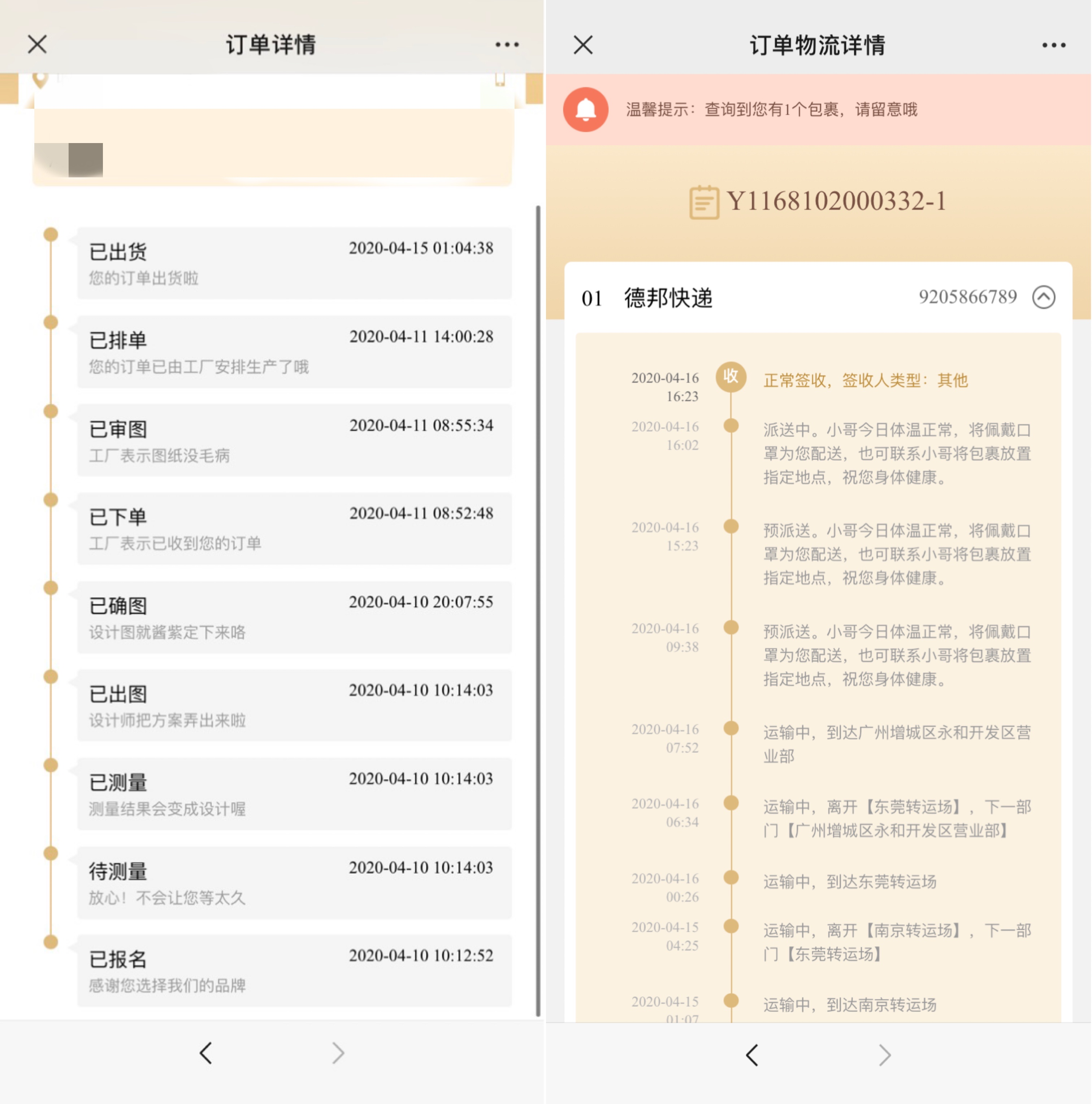Go back using right page's back arrow

[x=752, y=1055]
